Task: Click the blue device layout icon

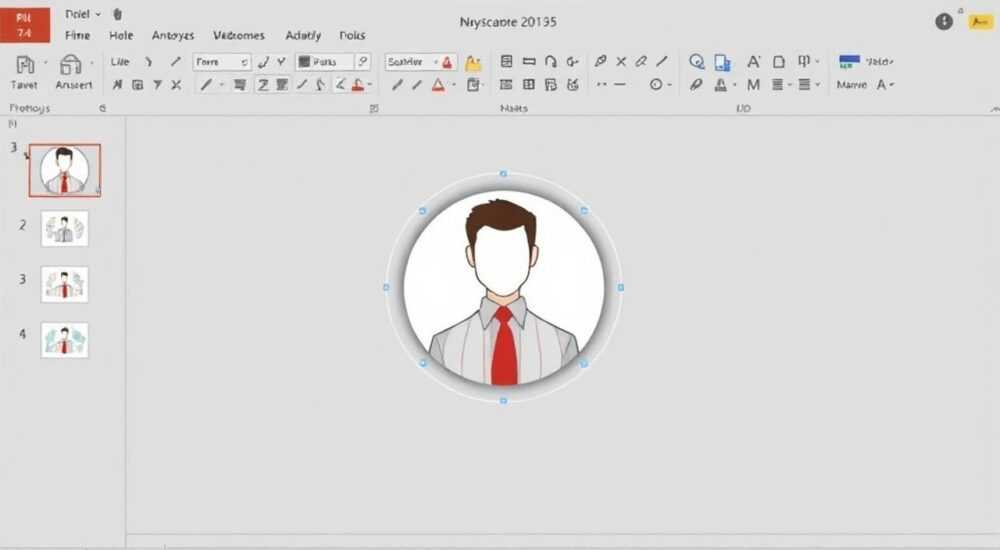Action: click(x=722, y=63)
